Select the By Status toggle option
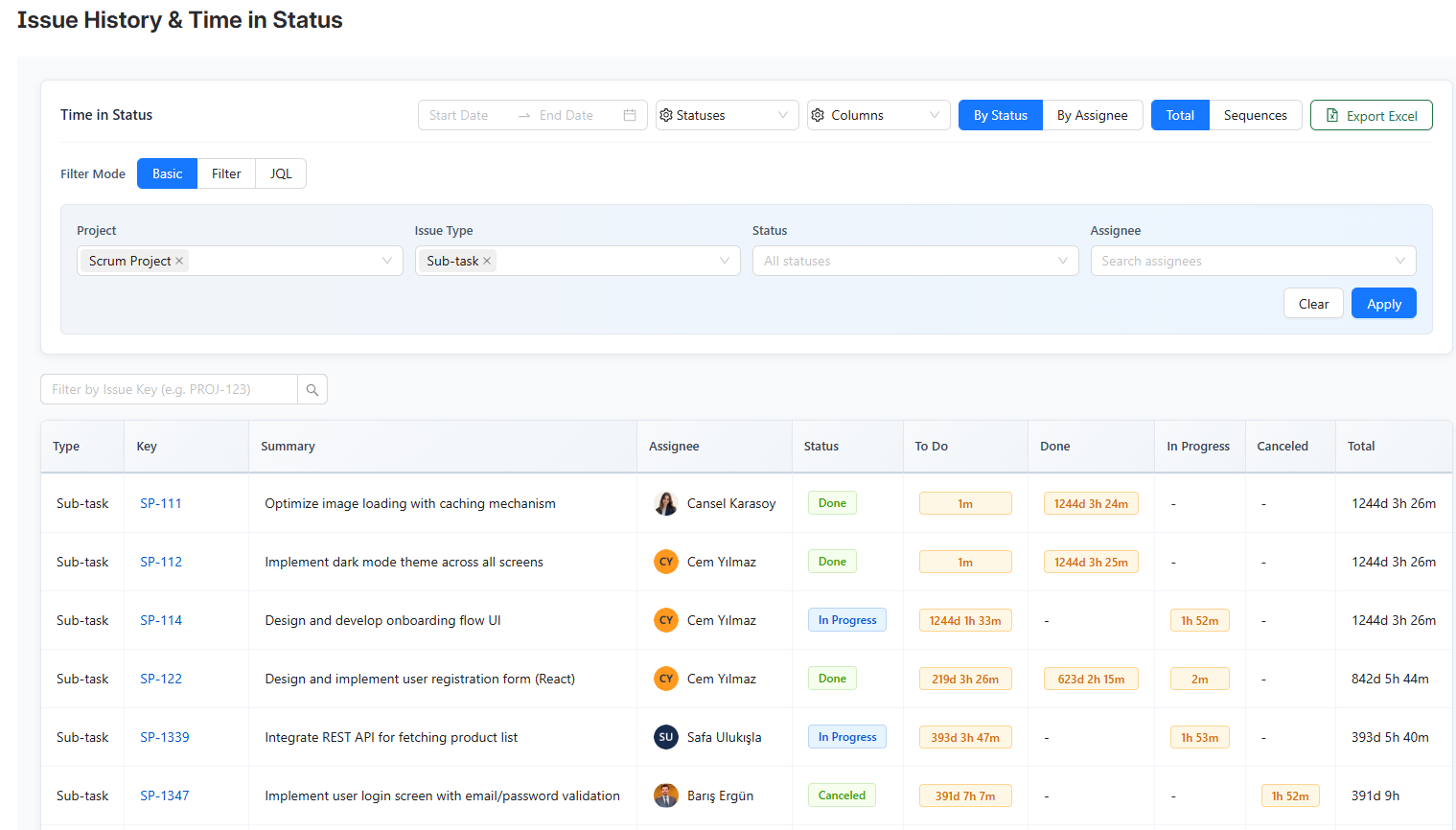Image resolution: width=1456 pixels, height=830 pixels. 1000,115
